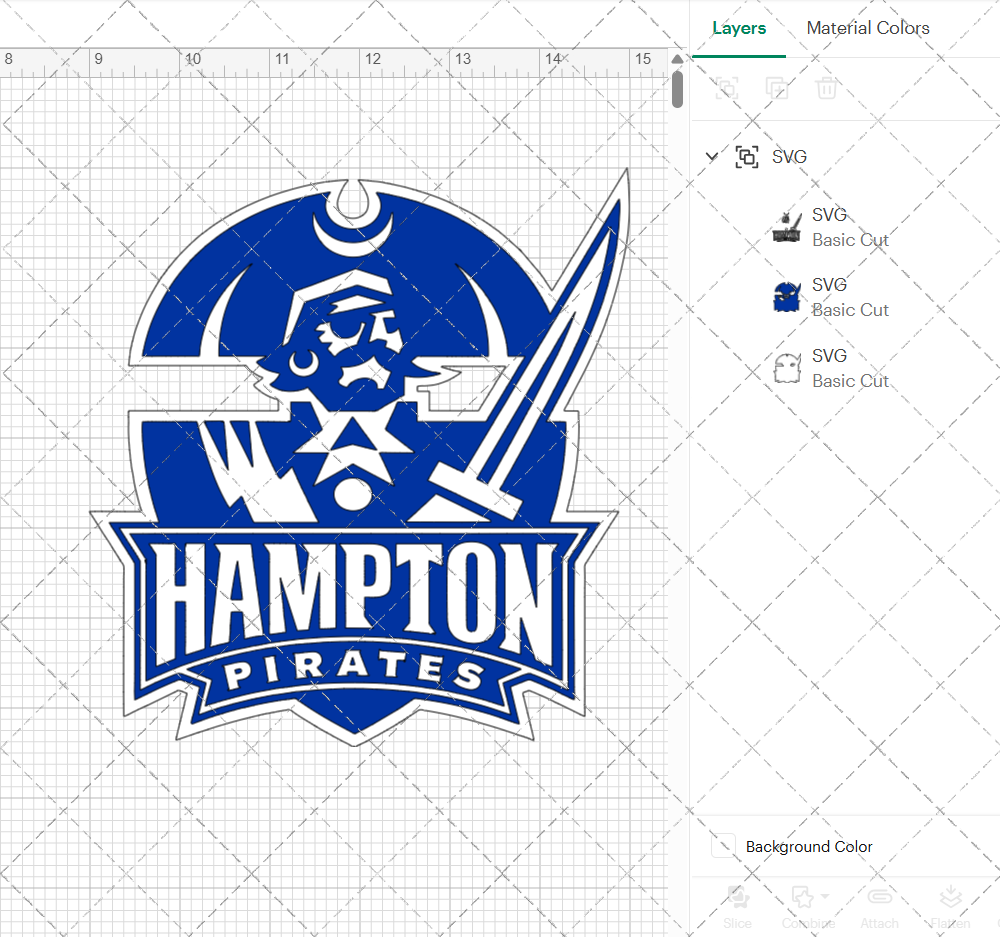
Task: Click the Flatten button
Action: coord(950,906)
